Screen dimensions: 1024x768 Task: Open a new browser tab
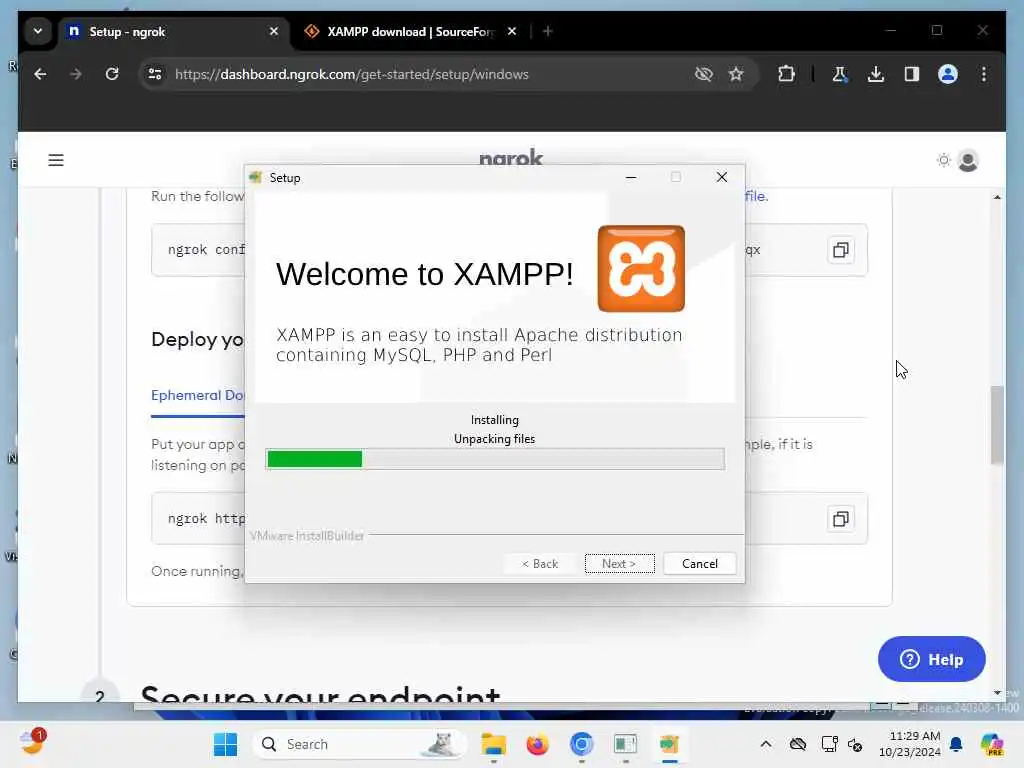click(x=548, y=31)
